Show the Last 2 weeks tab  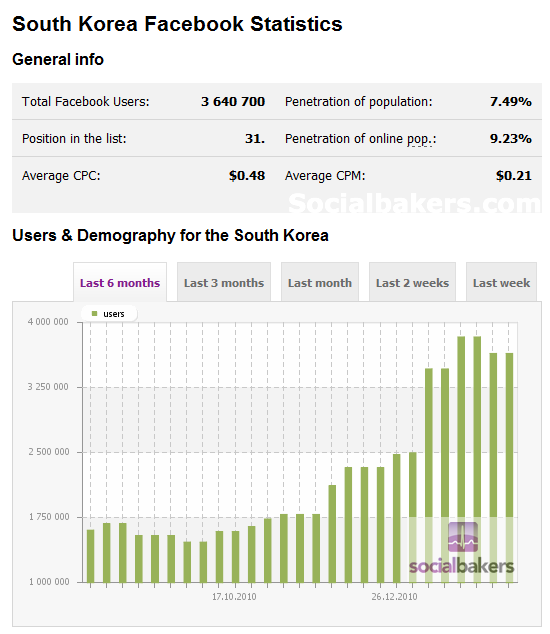click(x=412, y=282)
